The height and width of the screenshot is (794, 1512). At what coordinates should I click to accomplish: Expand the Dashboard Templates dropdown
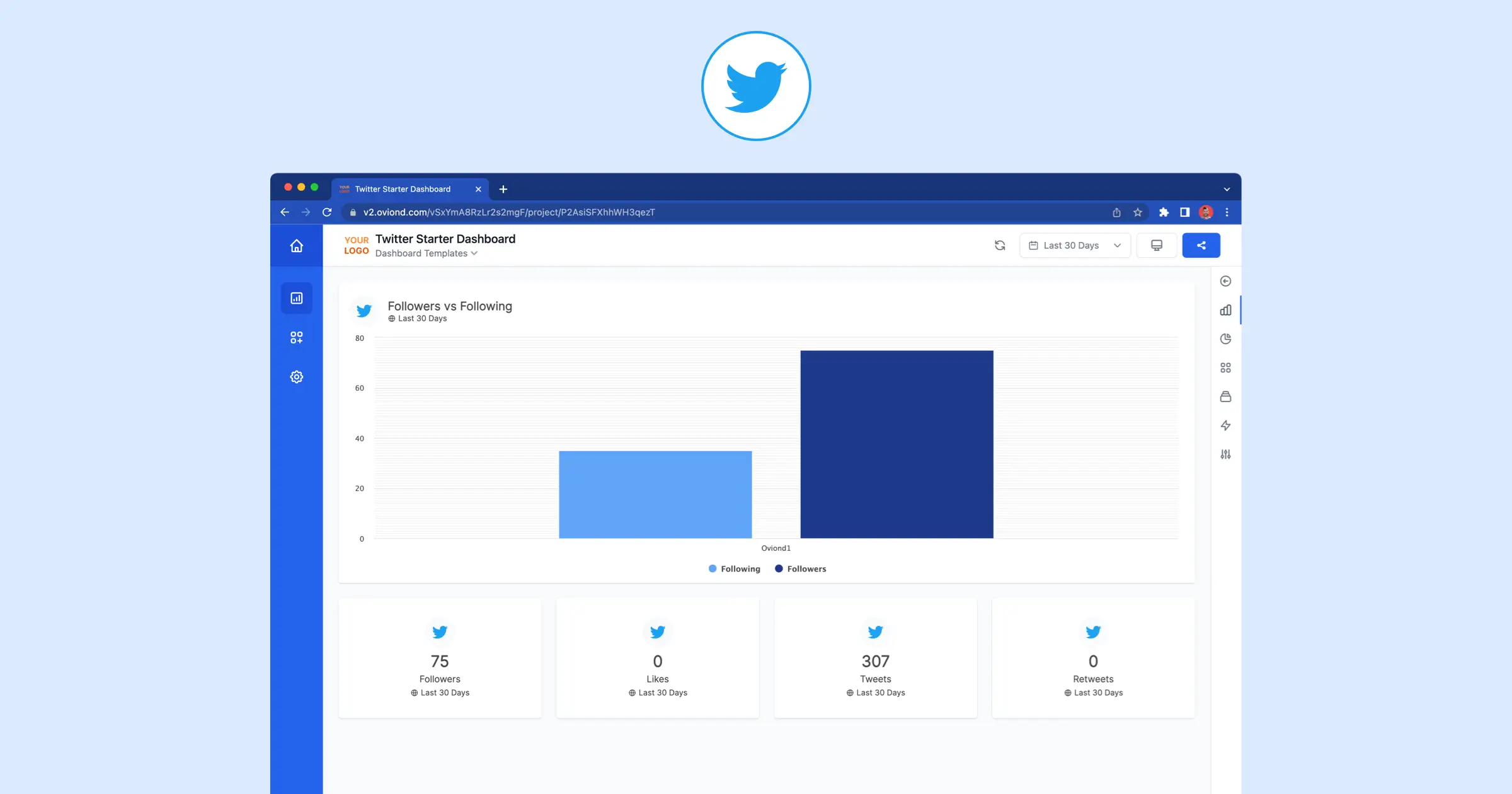tap(426, 253)
